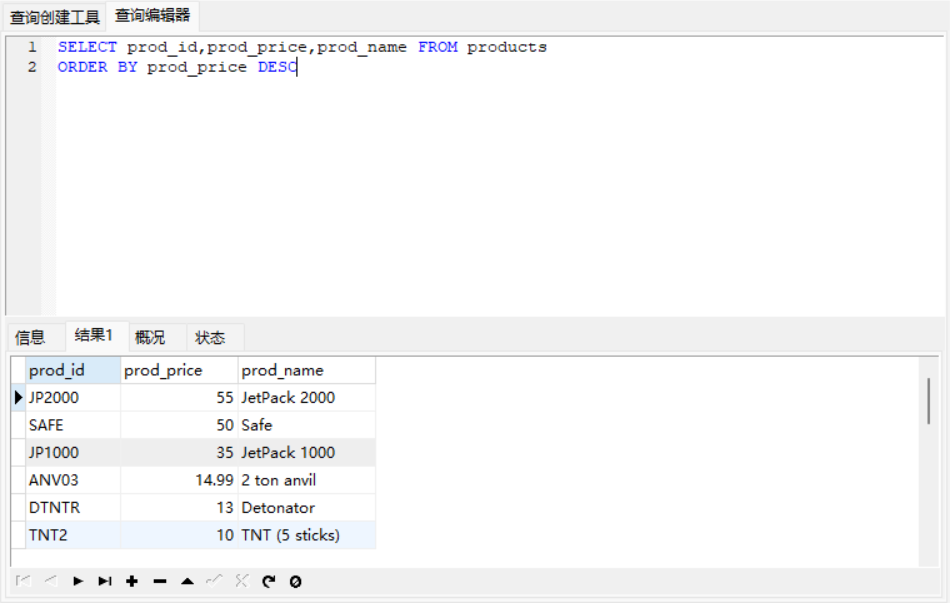Apply changes with the checkmark icon
Image resolution: width=950 pixels, height=603 pixels.
(x=214, y=581)
